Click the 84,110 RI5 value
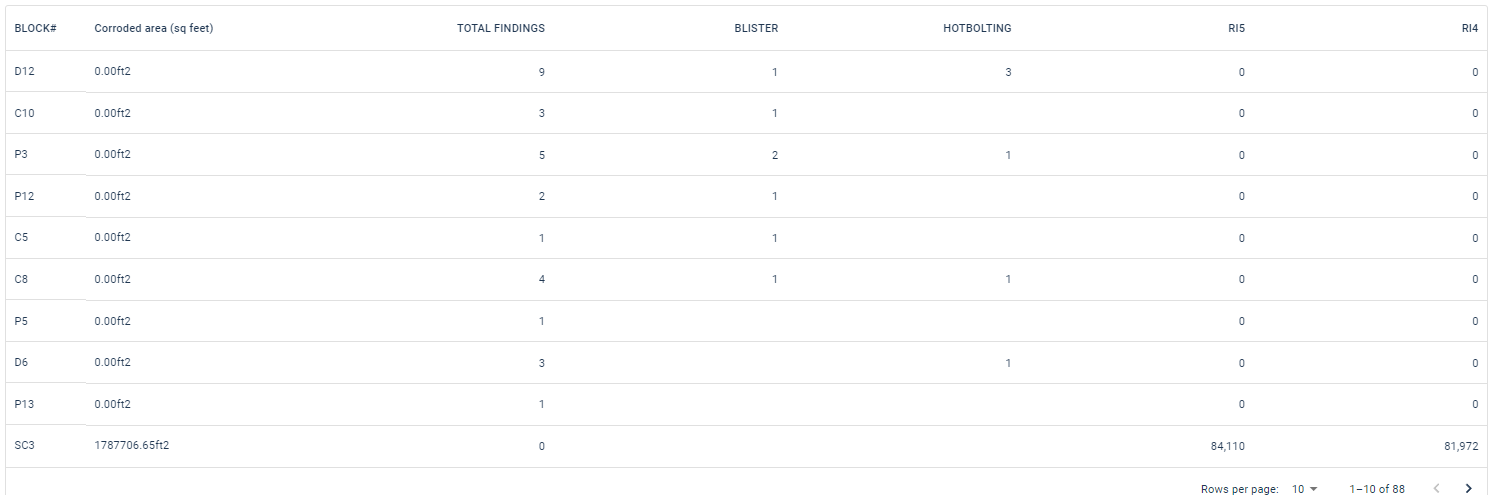The height and width of the screenshot is (495, 1491). click(x=1227, y=446)
